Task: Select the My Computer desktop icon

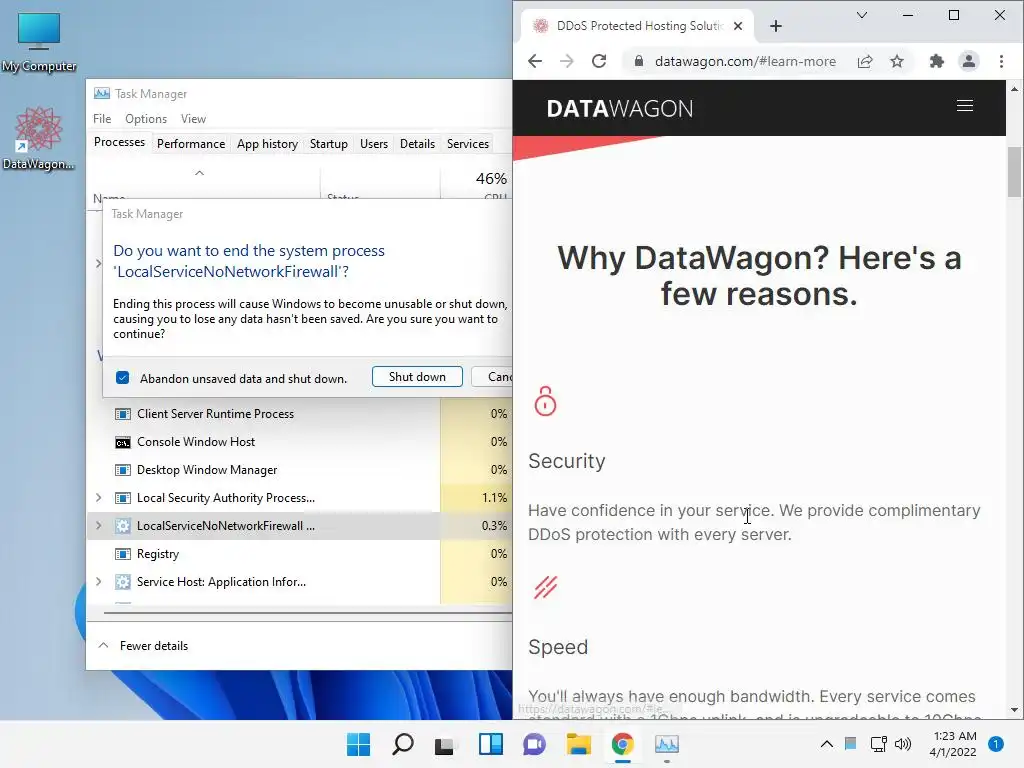Action: [39, 42]
